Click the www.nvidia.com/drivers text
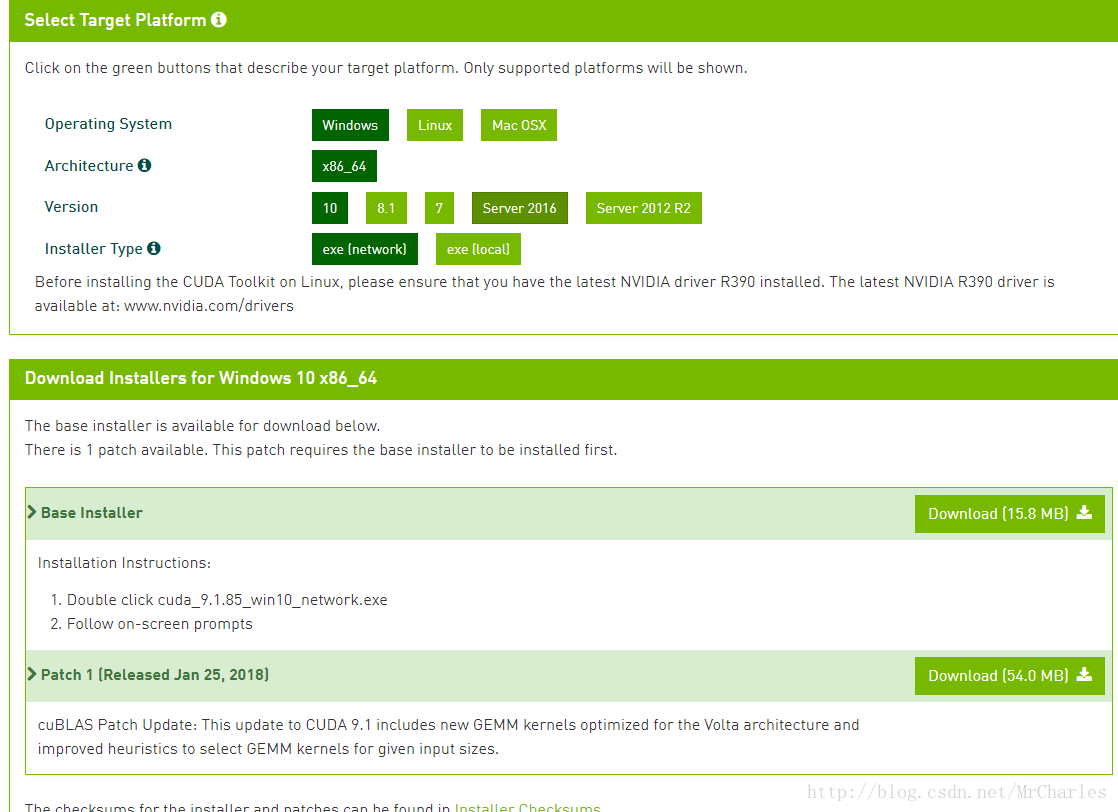 [x=209, y=306]
